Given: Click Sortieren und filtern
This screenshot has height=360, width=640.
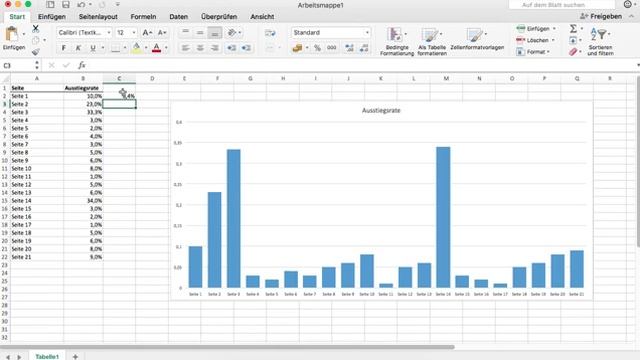Looking at the screenshot, I should [600, 41].
